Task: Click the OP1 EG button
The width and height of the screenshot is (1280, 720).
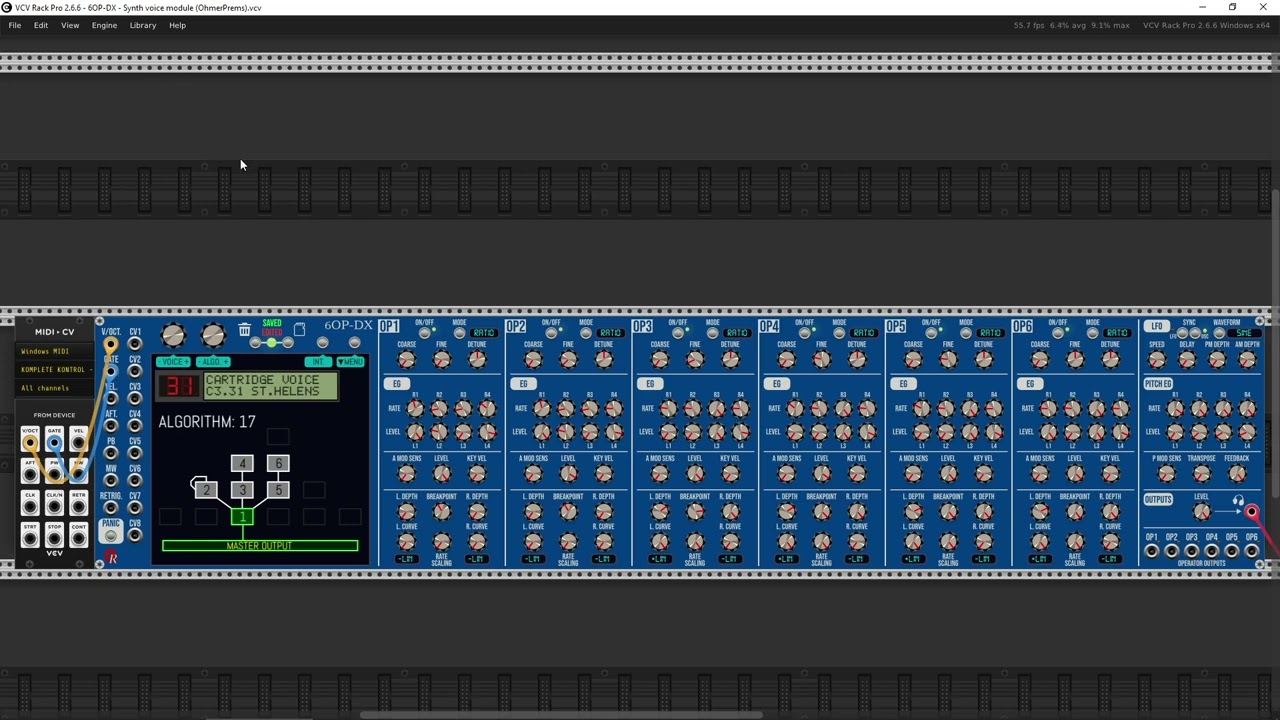Action: [397, 384]
